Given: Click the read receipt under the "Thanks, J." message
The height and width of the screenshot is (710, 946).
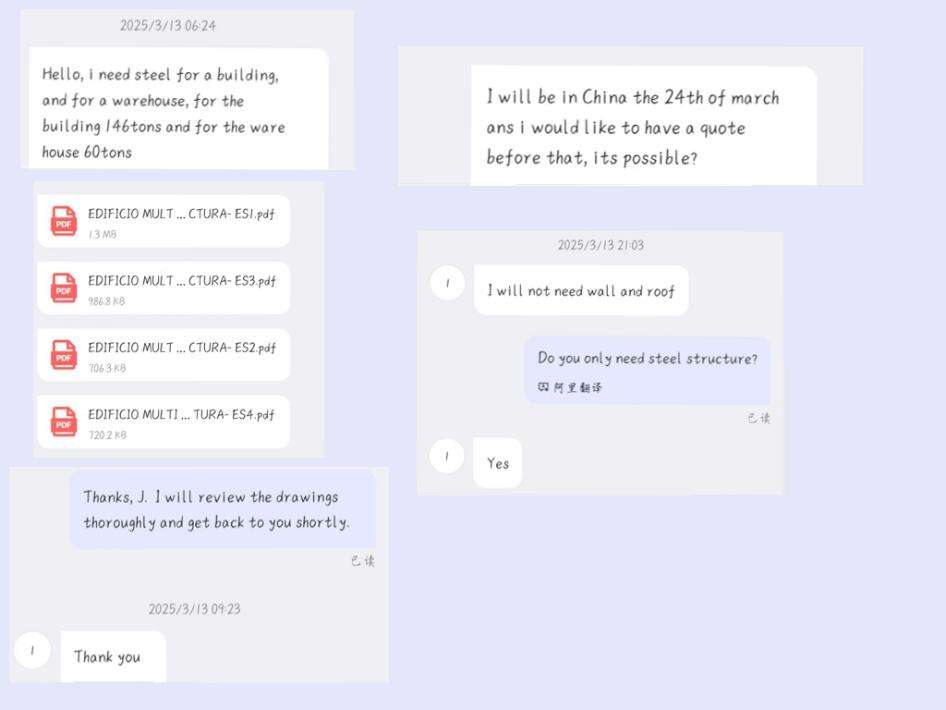Looking at the screenshot, I should point(362,561).
